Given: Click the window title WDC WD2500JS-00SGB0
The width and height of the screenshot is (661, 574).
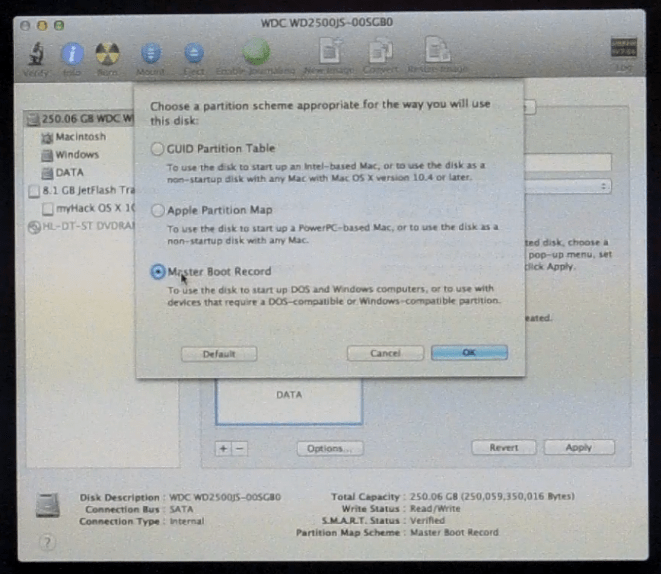Looking at the screenshot, I should click(327, 22).
